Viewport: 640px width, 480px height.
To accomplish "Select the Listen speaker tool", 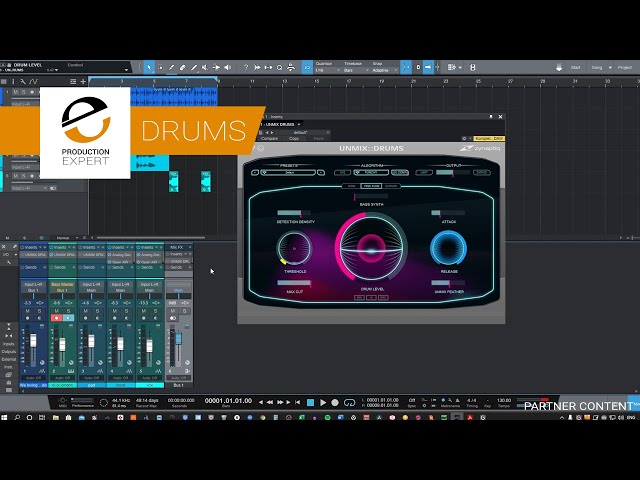I will tap(227, 67).
